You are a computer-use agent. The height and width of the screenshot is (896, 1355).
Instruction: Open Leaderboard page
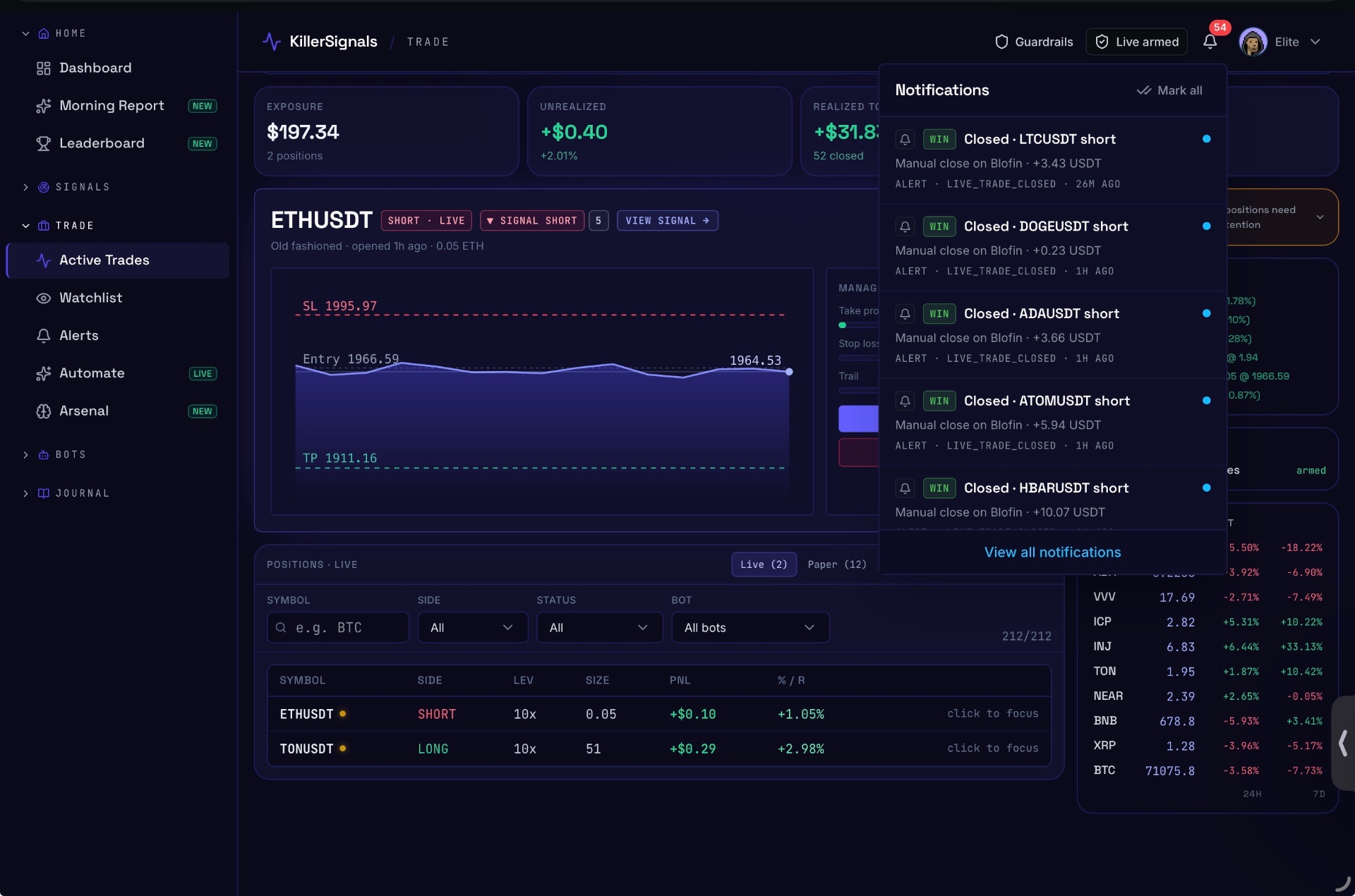[x=117, y=143]
